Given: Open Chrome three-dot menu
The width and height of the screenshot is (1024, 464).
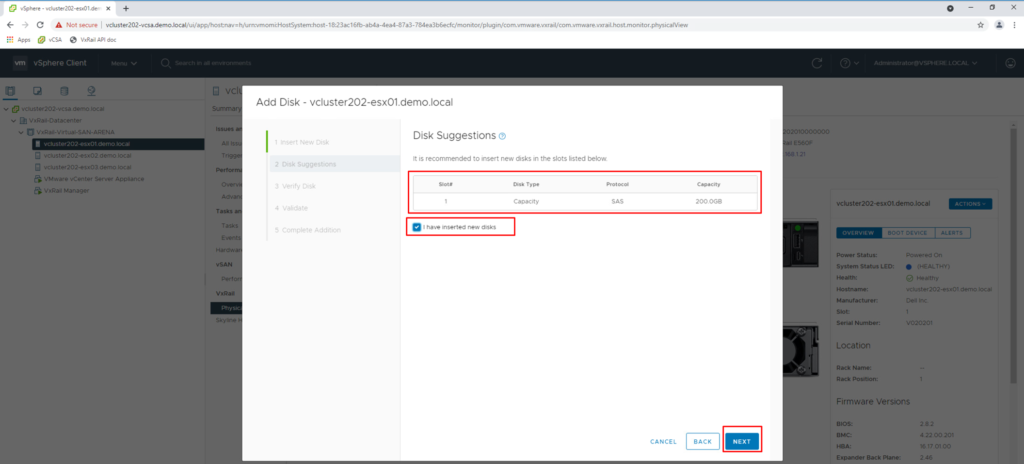Looking at the screenshot, I should (x=1016, y=25).
